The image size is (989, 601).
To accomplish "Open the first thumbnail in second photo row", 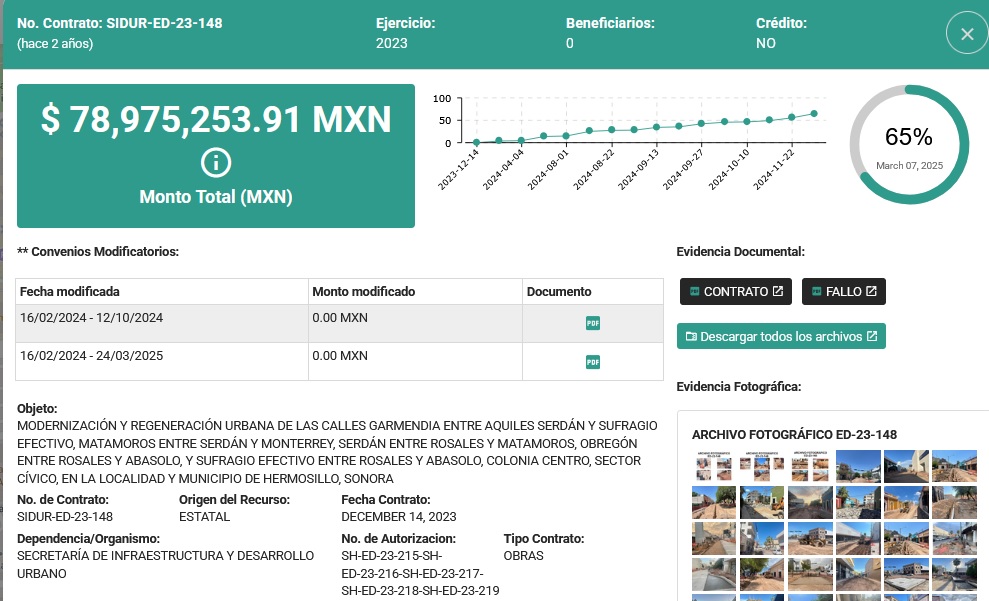I will pyautogui.click(x=713, y=502).
